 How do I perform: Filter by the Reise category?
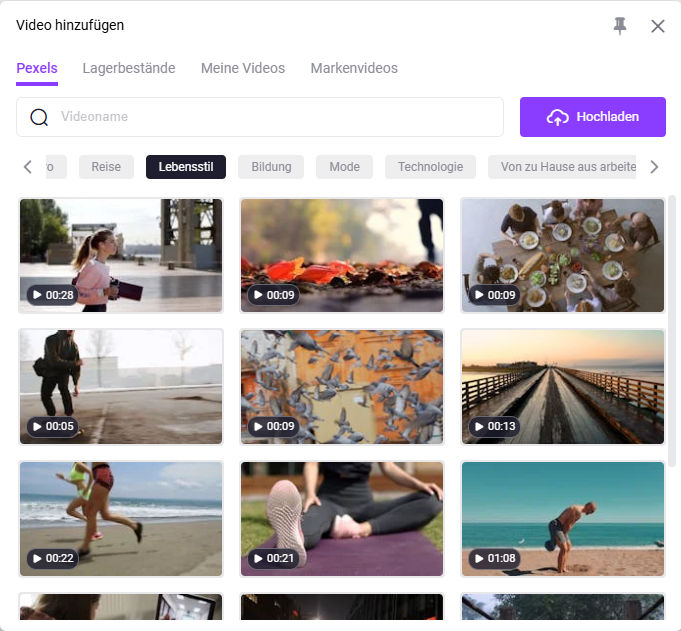[106, 167]
